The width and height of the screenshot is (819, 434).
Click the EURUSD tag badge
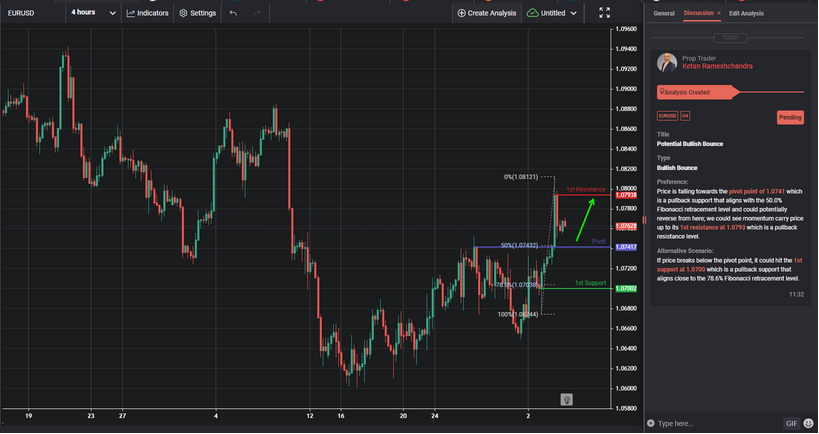[667, 116]
